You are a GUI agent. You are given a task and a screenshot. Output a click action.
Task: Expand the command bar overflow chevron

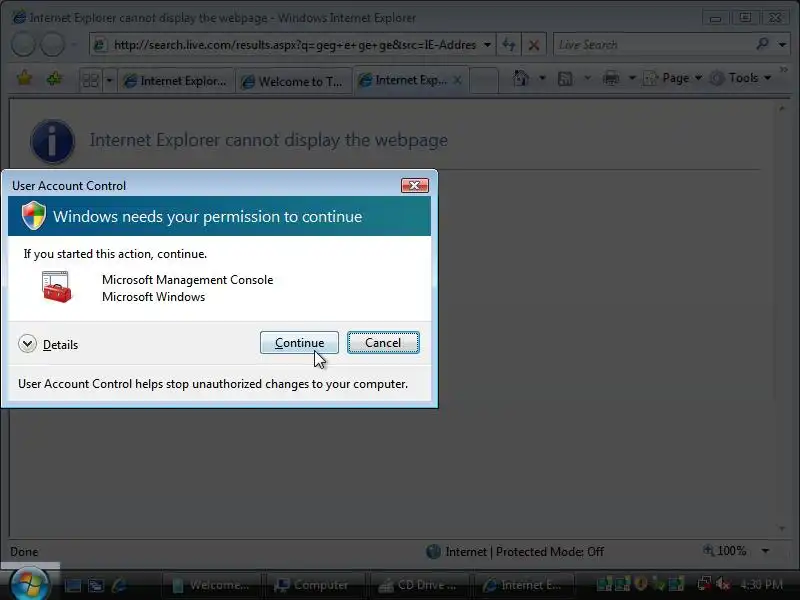coord(783,69)
